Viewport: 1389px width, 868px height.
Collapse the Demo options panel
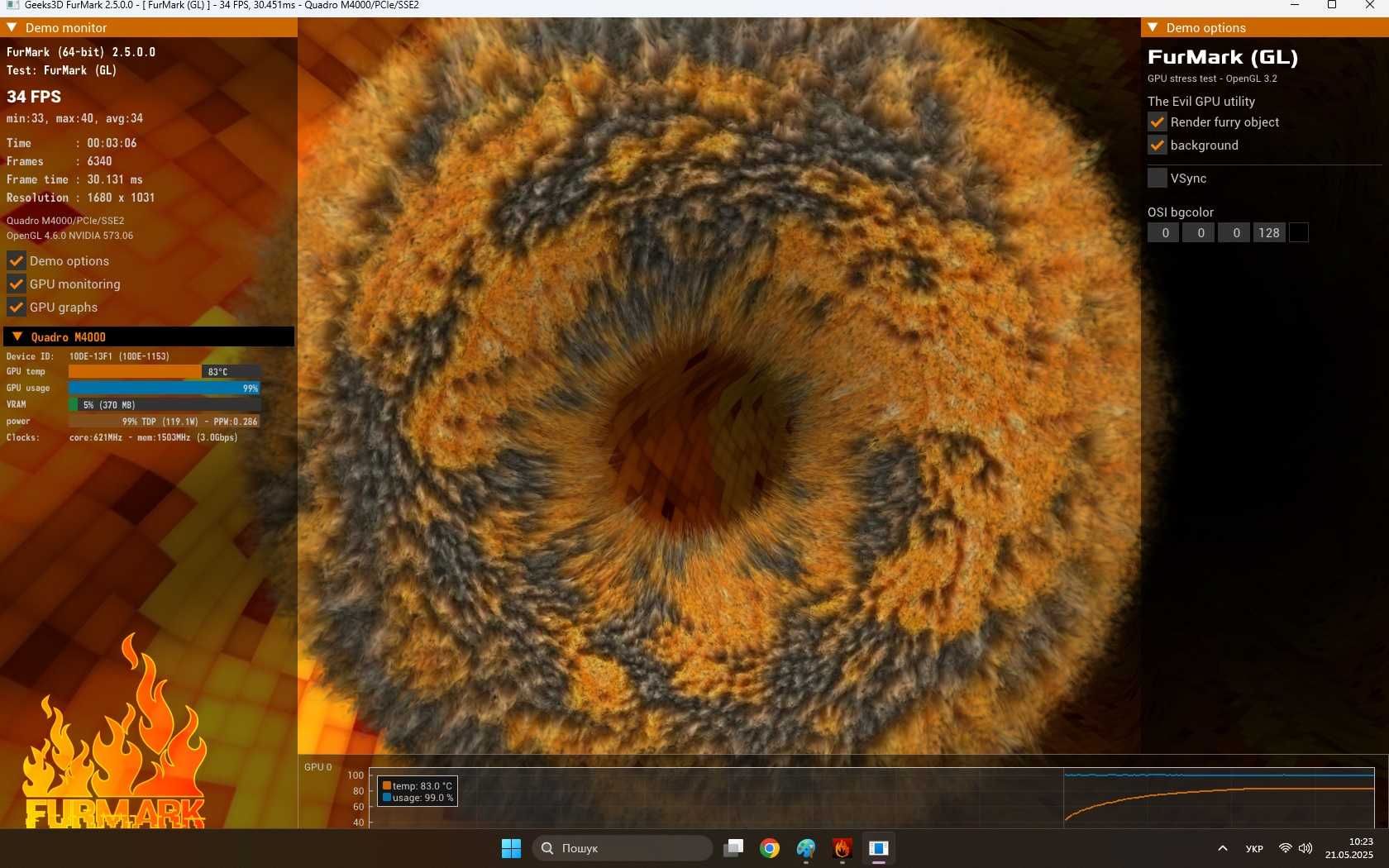point(1153,27)
